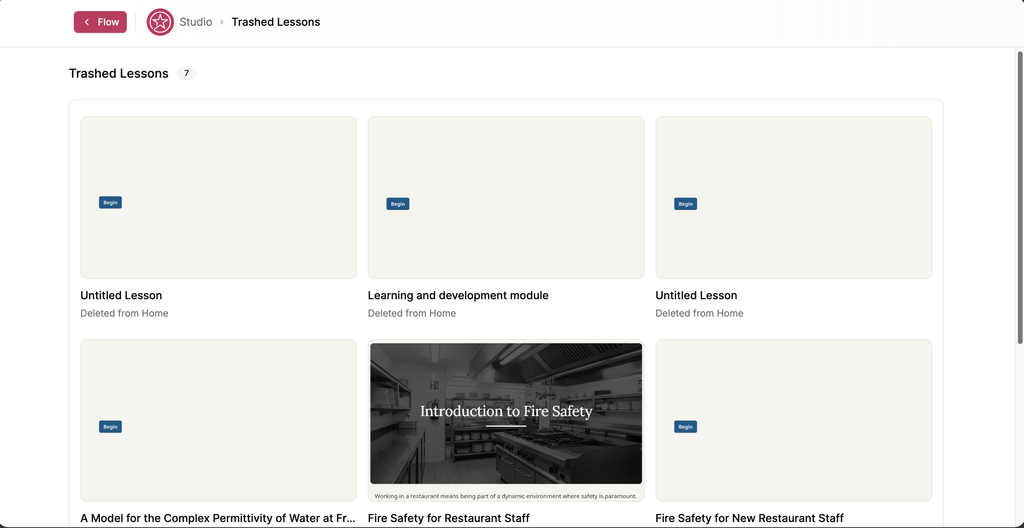
Task: Open Complex Permittivity of Water lesson thumbnail
Action: [218, 420]
